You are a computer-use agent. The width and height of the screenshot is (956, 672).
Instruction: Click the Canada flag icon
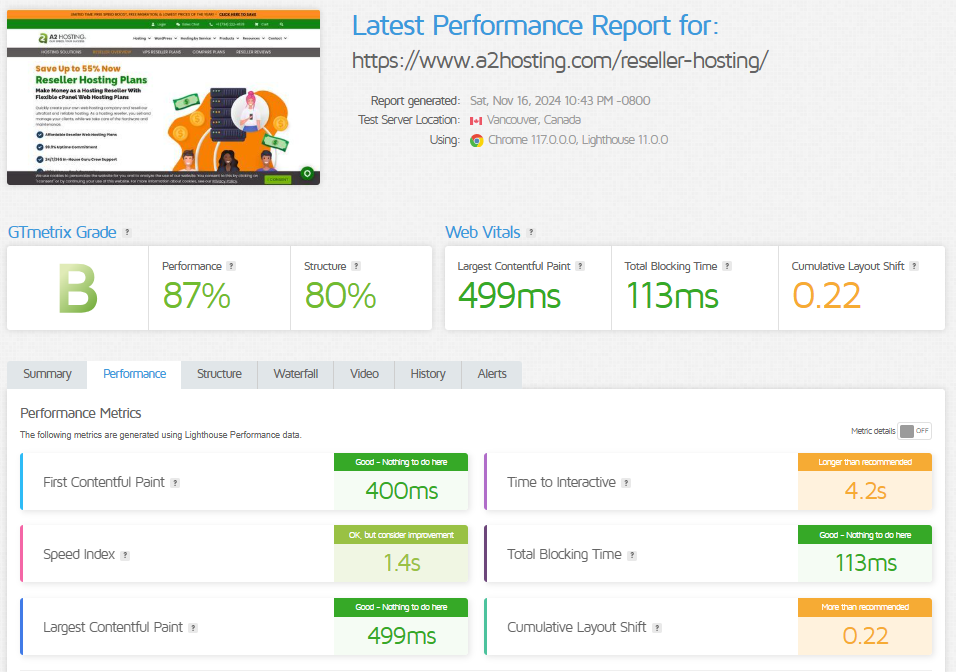[476, 121]
